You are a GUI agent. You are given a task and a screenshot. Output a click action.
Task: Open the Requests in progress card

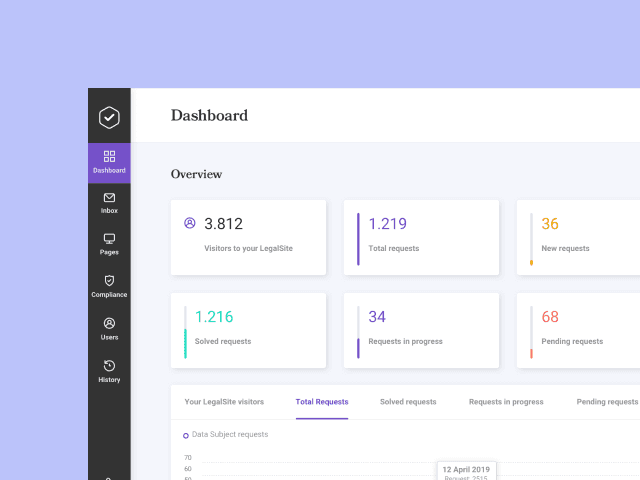click(421, 330)
